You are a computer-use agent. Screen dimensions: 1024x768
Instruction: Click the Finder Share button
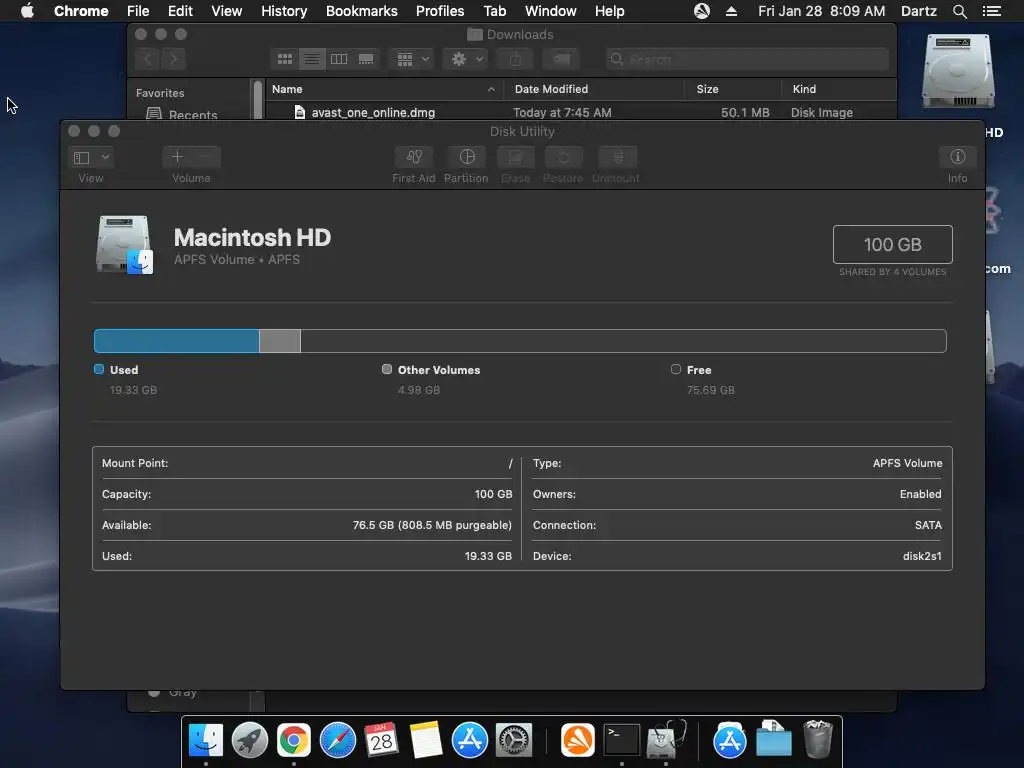click(515, 59)
